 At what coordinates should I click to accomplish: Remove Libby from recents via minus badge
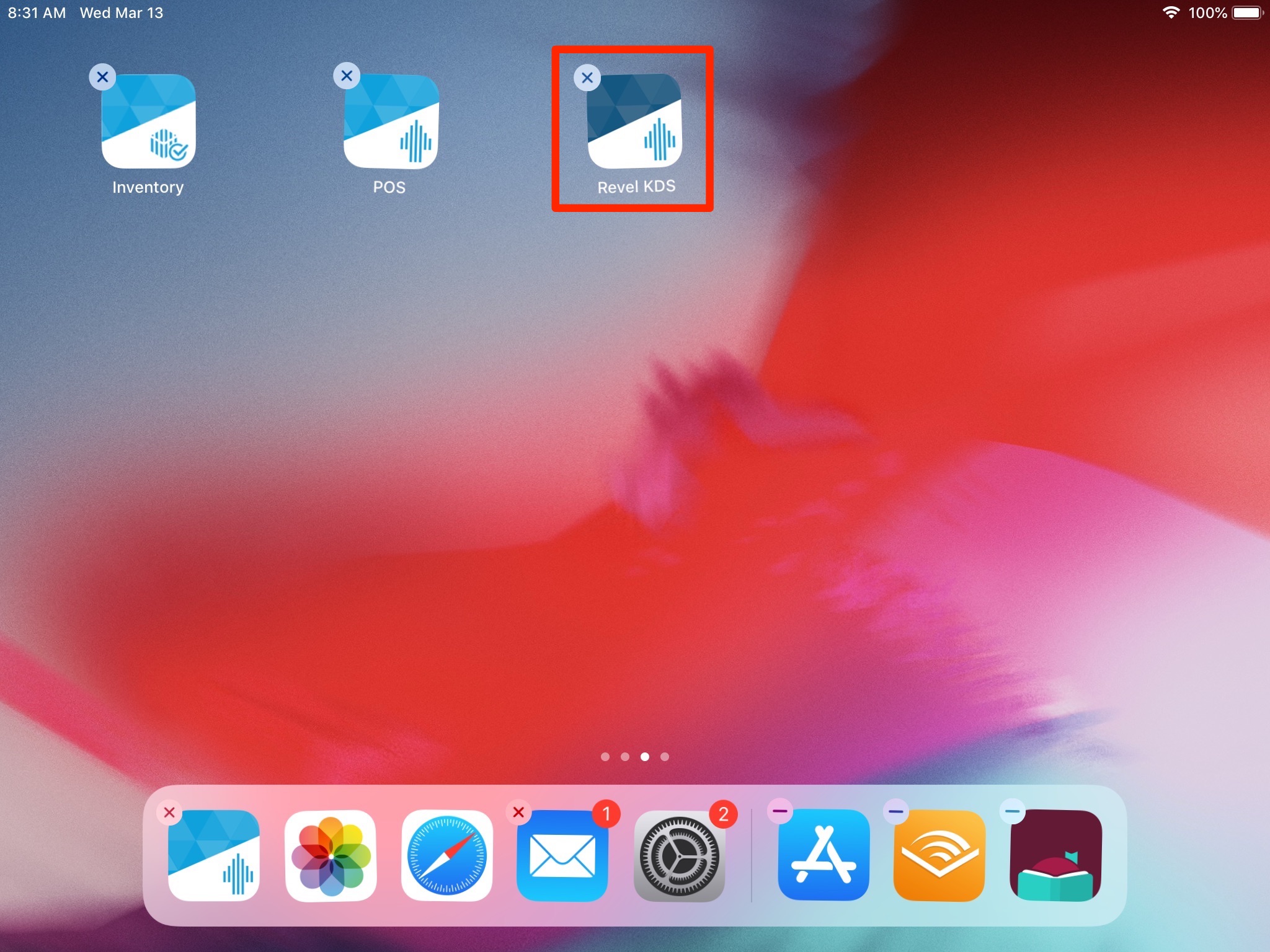(1013, 811)
